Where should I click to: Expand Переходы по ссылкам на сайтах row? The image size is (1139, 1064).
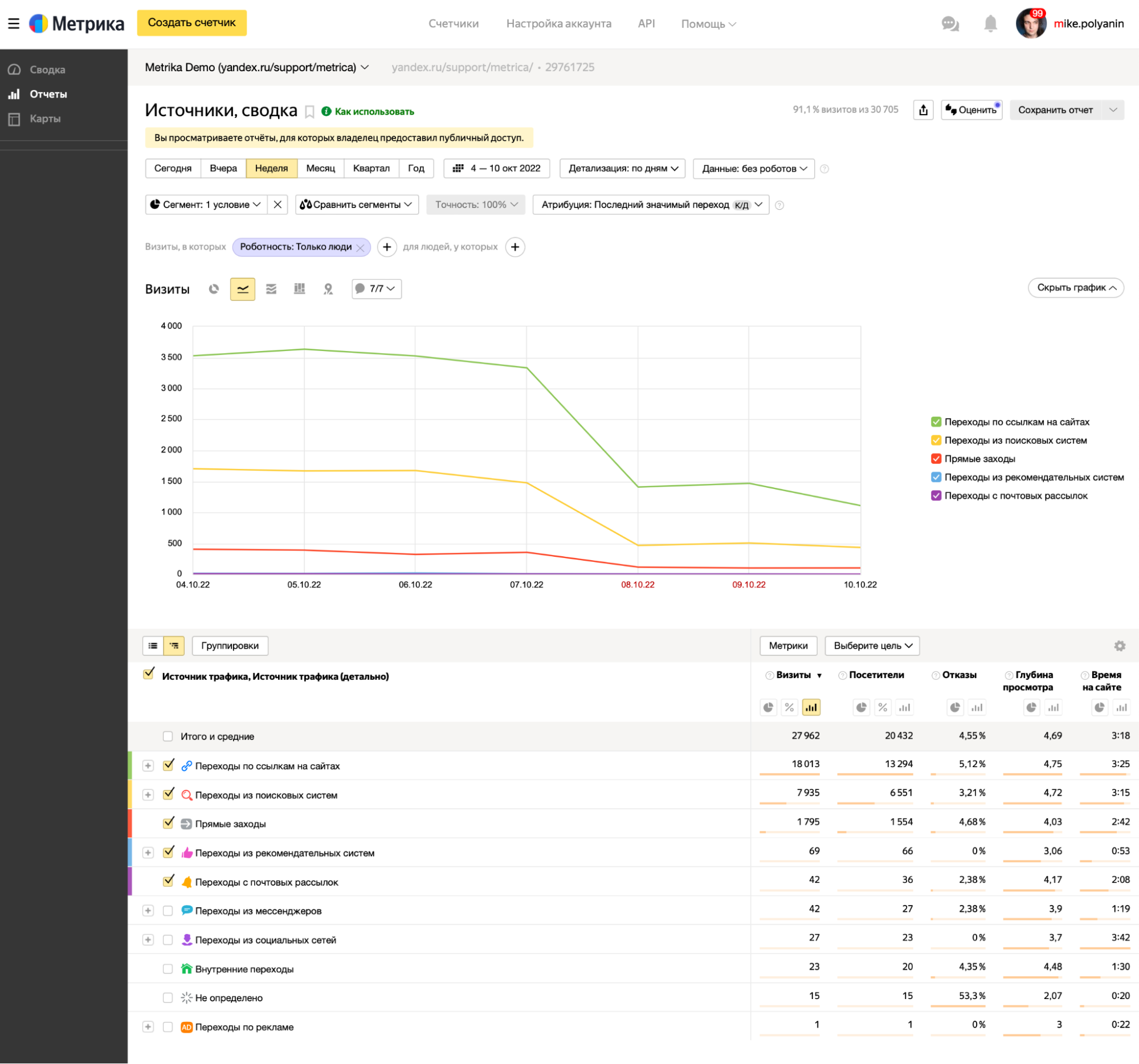click(148, 765)
